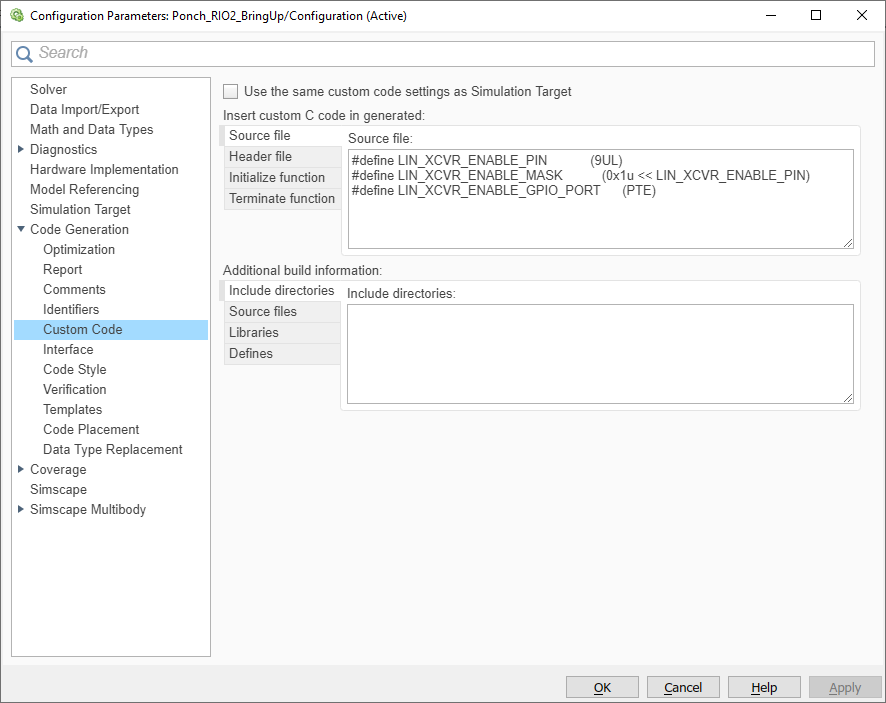Select the Solver settings page
Viewport: 886px width, 703px height.
48,89
